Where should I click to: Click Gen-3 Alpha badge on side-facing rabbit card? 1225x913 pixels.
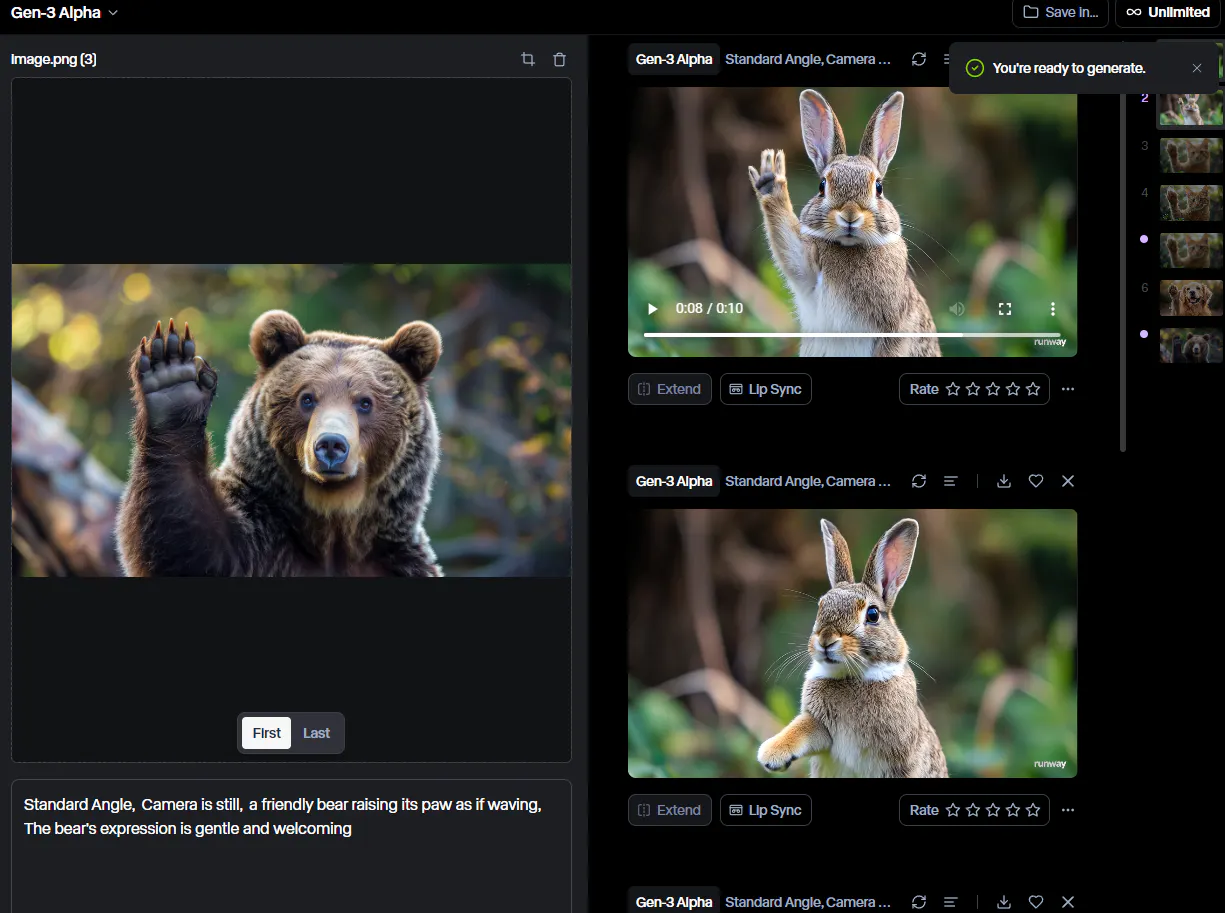[x=674, y=481]
